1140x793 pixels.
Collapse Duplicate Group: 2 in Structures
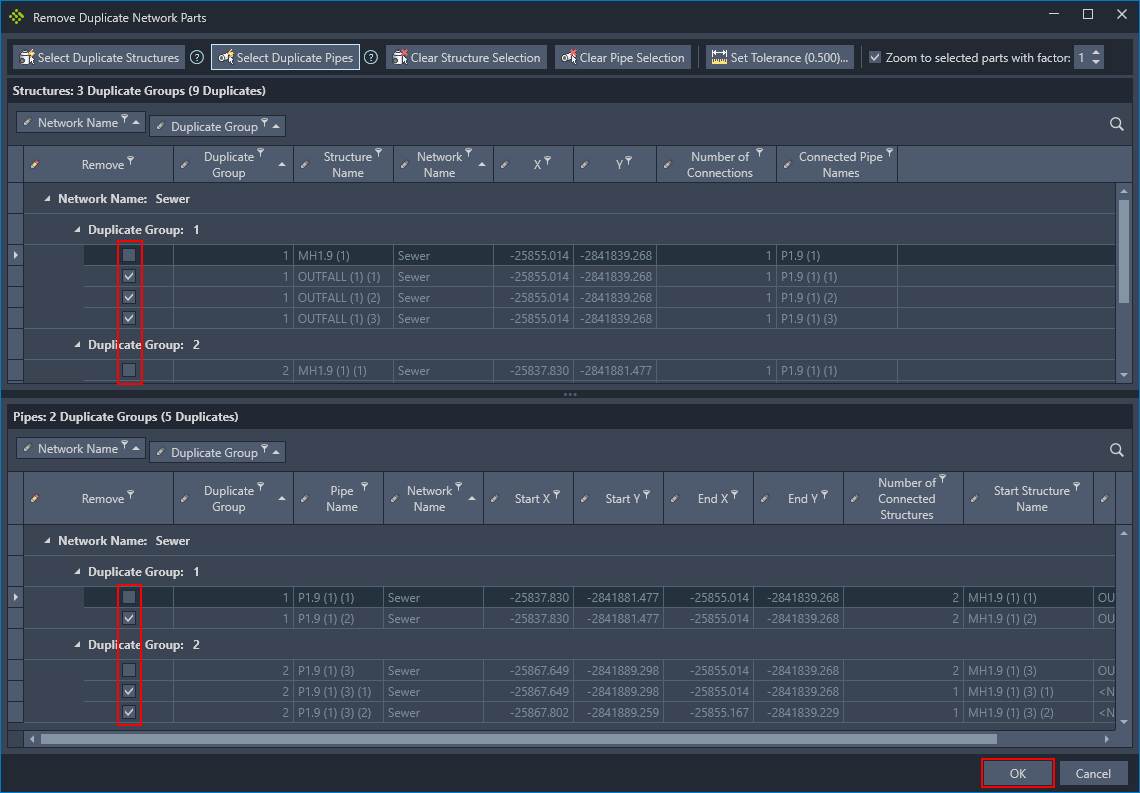[77, 345]
